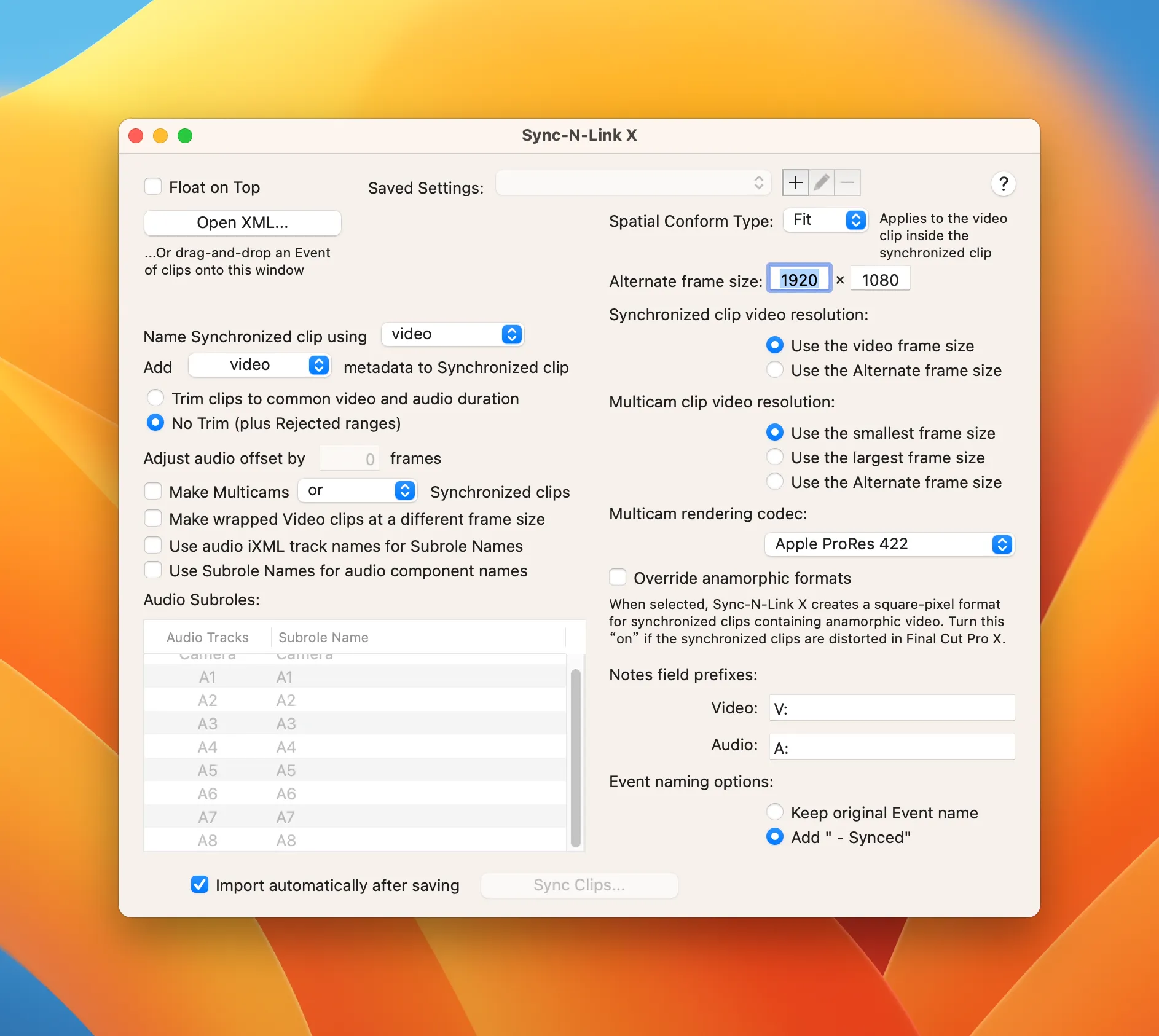Enable Override anamorphic formats
Screen dimensions: 1159x1036
click(x=617, y=577)
